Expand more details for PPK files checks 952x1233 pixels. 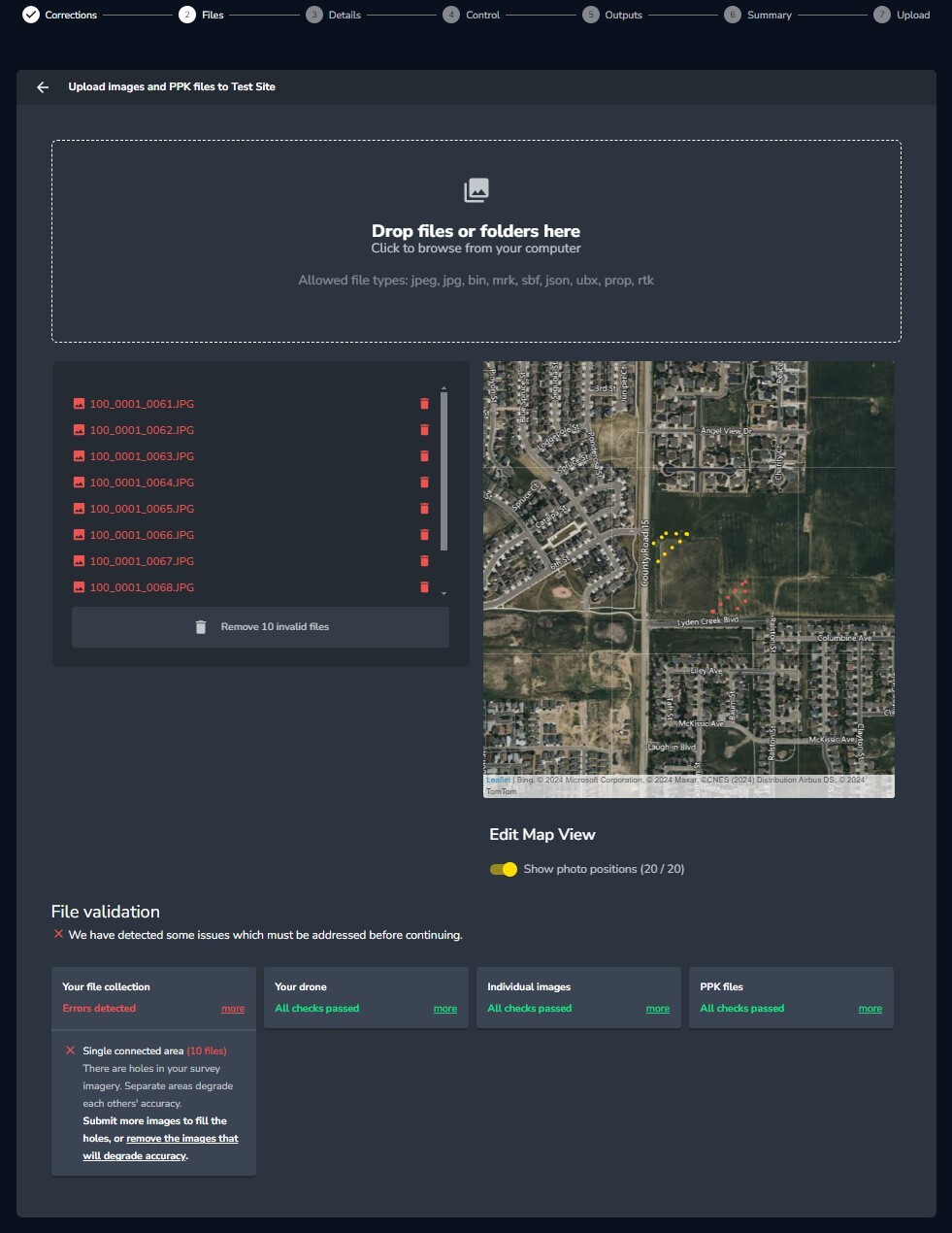coord(870,1009)
